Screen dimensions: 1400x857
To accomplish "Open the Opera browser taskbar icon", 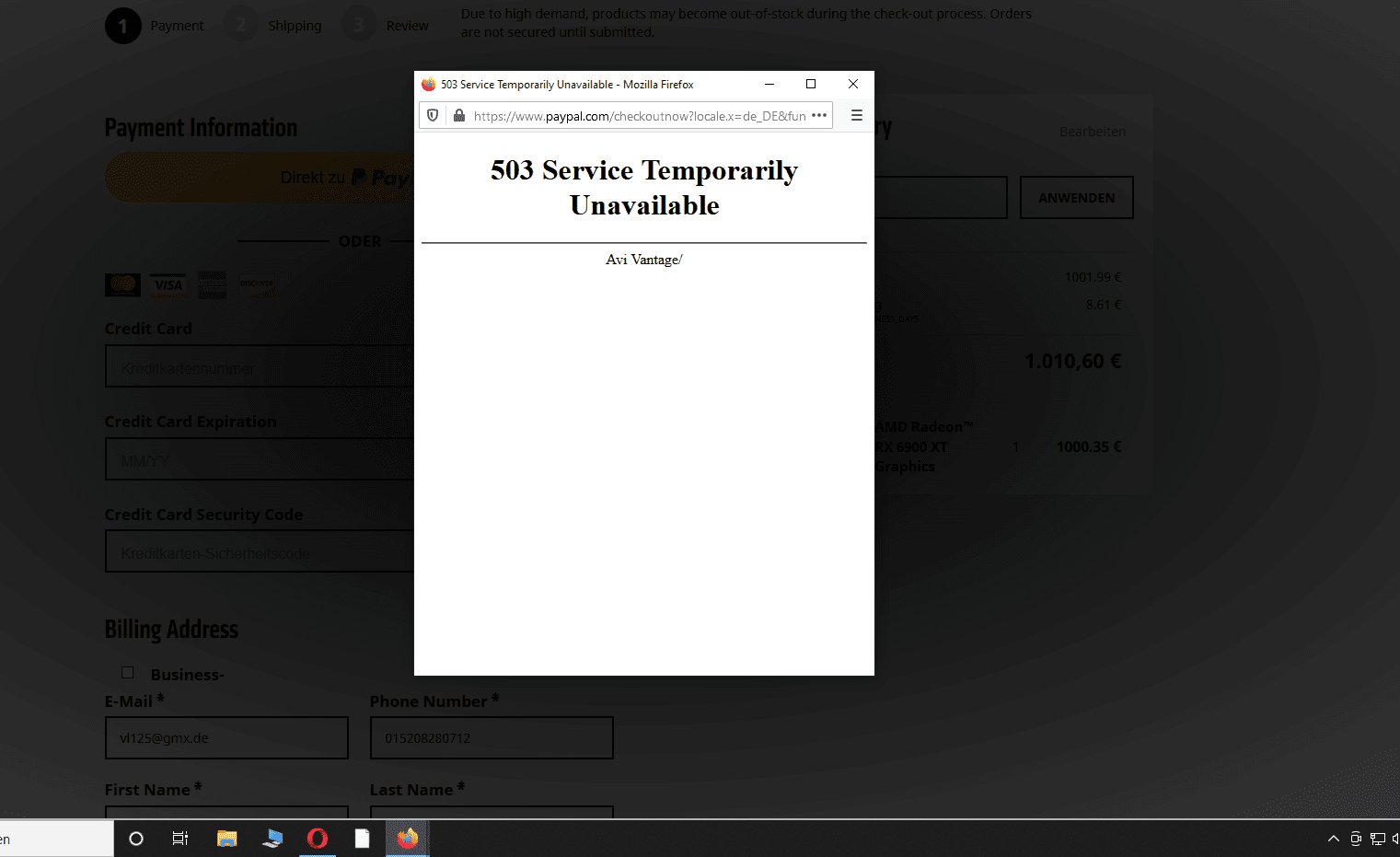I will (318, 839).
